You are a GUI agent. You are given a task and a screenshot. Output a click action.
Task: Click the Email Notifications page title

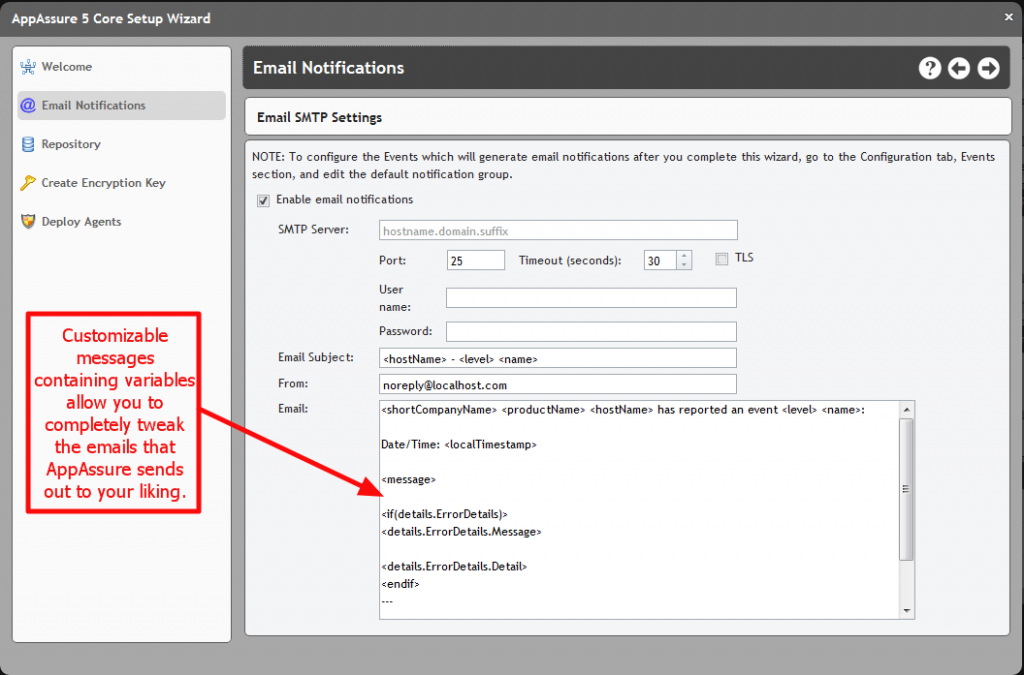click(x=328, y=68)
